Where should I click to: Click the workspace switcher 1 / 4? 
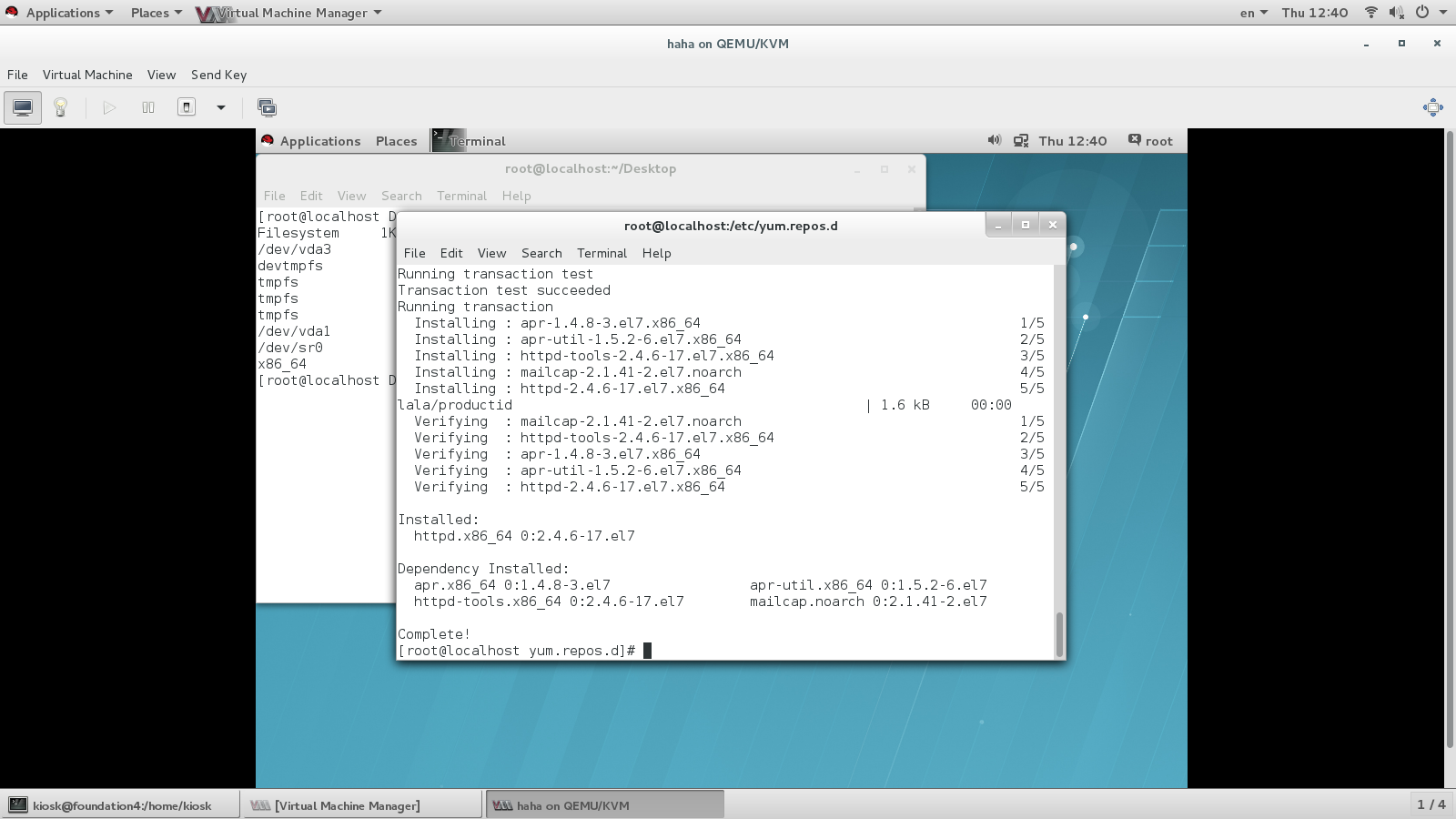coord(1431,804)
